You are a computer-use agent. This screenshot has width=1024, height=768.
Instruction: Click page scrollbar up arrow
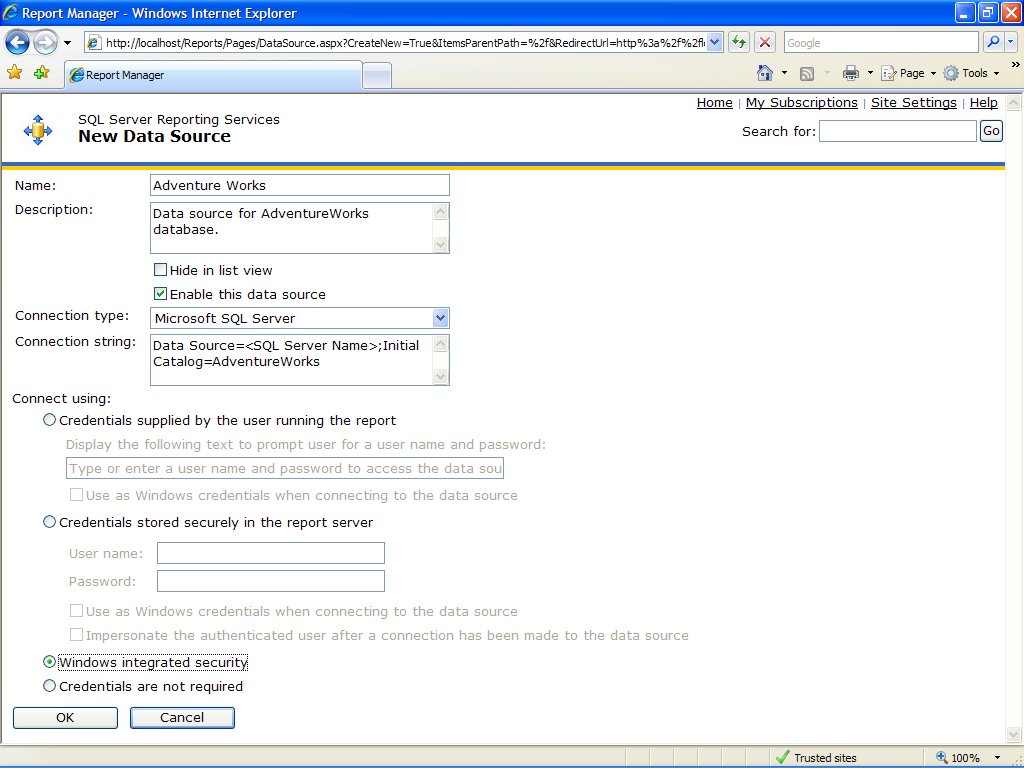1013,103
